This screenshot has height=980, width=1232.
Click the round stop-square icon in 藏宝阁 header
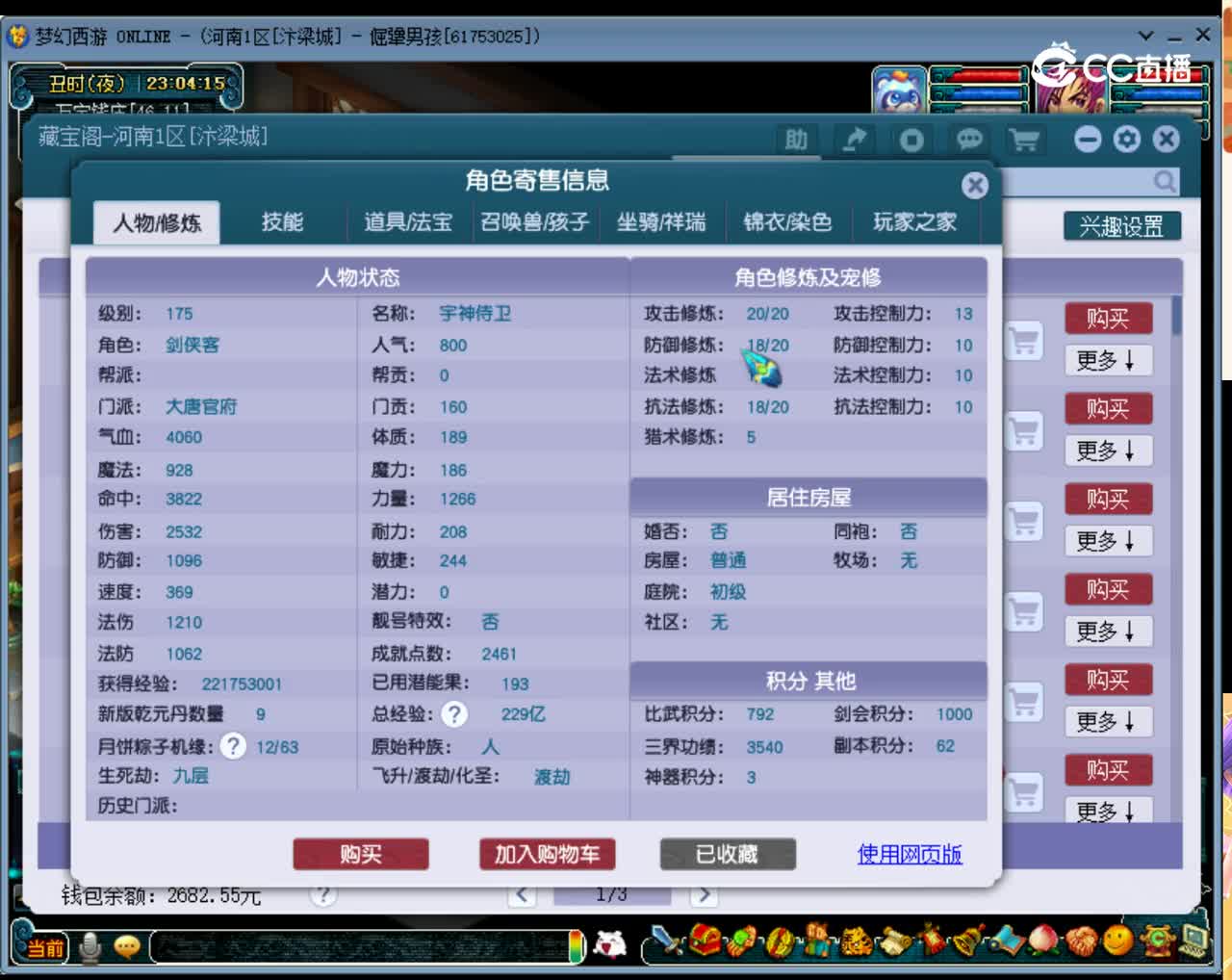tap(911, 141)
